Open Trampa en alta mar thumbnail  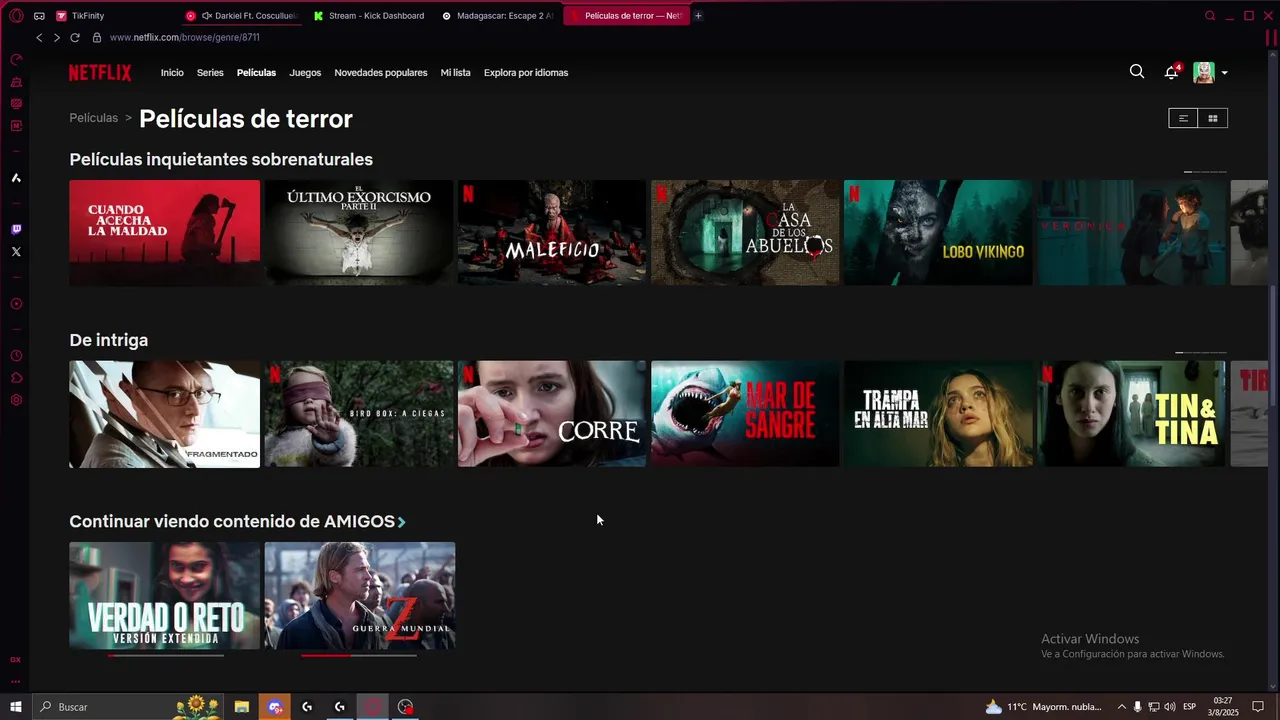pyautogui.click(x=938, y=414)
